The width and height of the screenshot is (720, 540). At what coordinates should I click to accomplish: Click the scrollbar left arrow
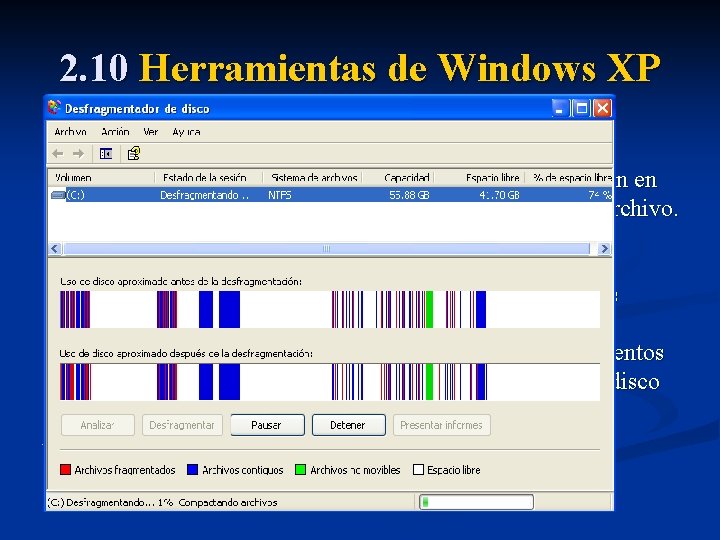click(55, 249)
